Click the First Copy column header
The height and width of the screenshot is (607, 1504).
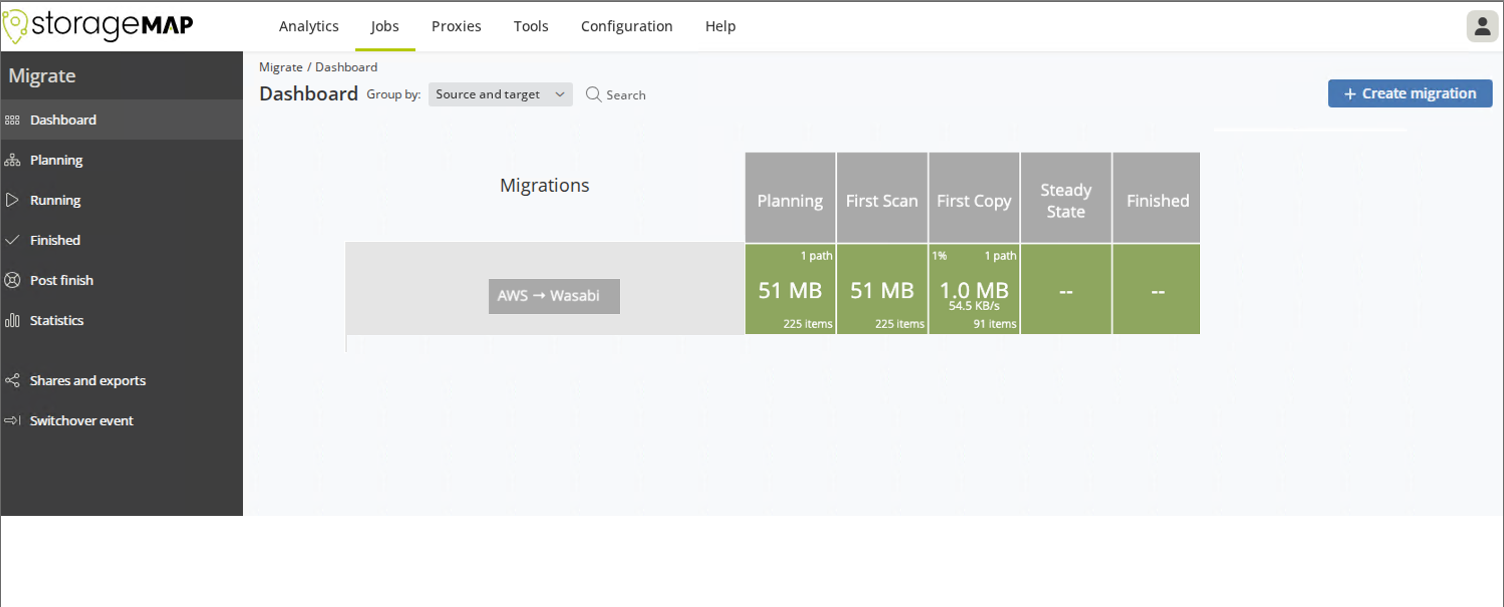(974, 198)
